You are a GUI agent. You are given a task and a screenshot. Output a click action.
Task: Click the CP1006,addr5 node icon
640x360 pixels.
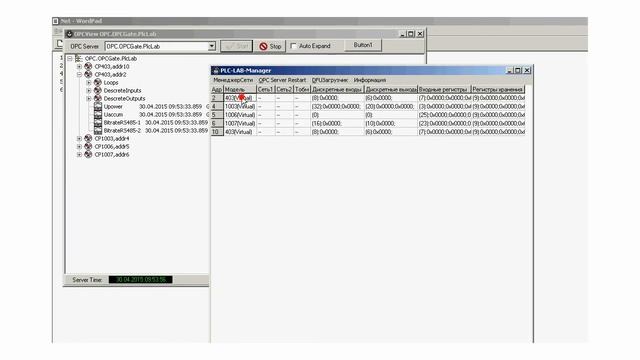point(88,147)
